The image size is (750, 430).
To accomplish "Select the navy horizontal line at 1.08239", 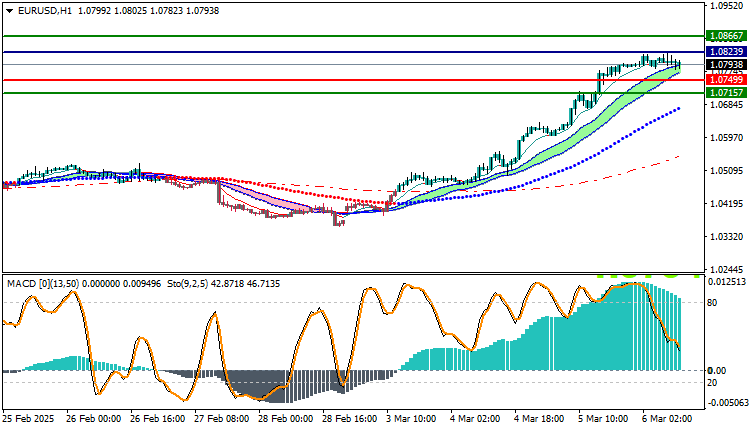I will (354, 52).
